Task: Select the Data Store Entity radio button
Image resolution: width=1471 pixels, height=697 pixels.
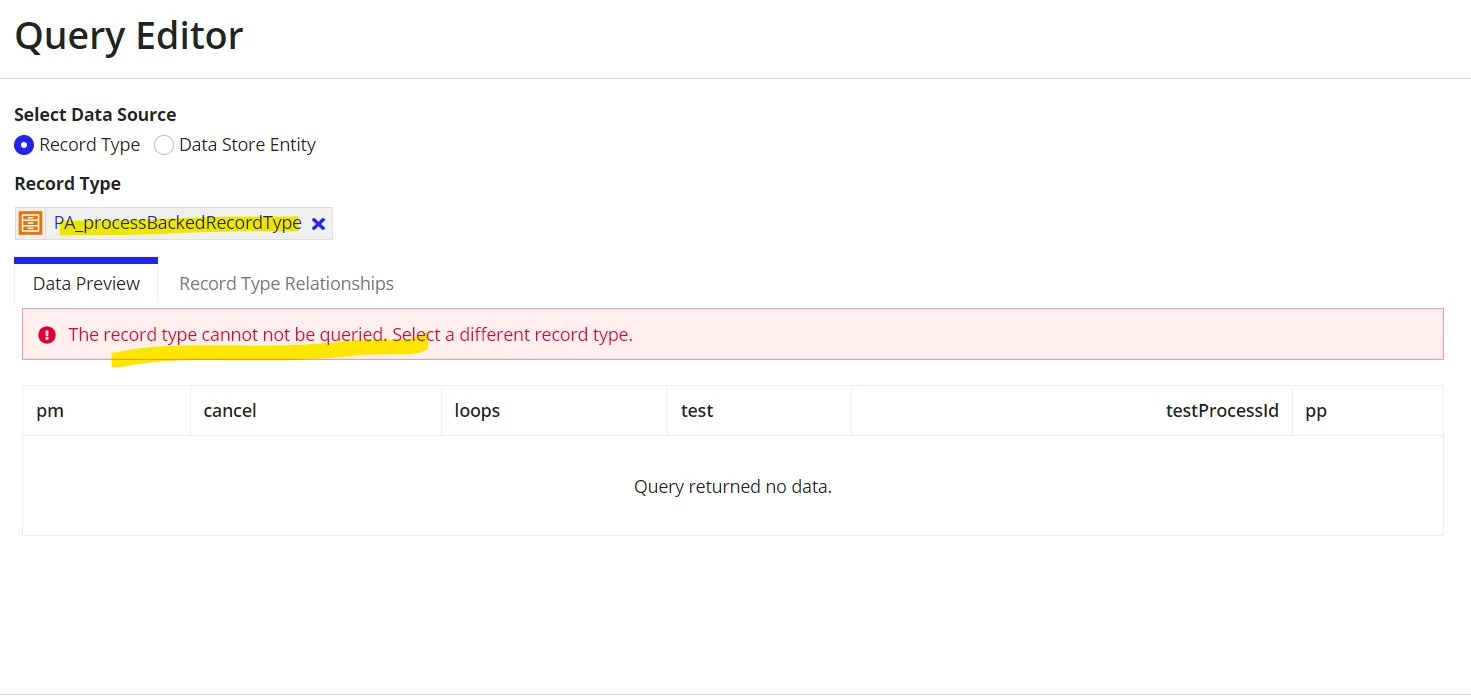Action: (x=164, y=145)
